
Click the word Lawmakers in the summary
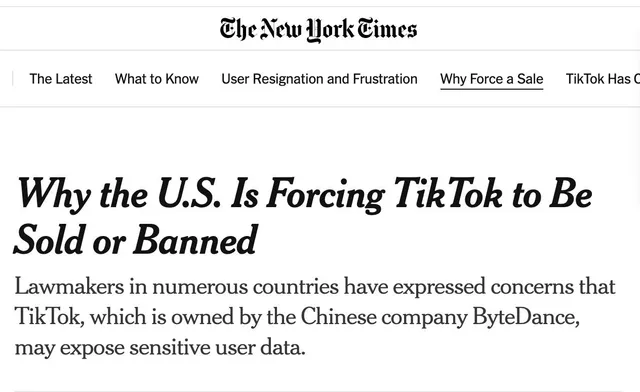click(x=69, y=287)
